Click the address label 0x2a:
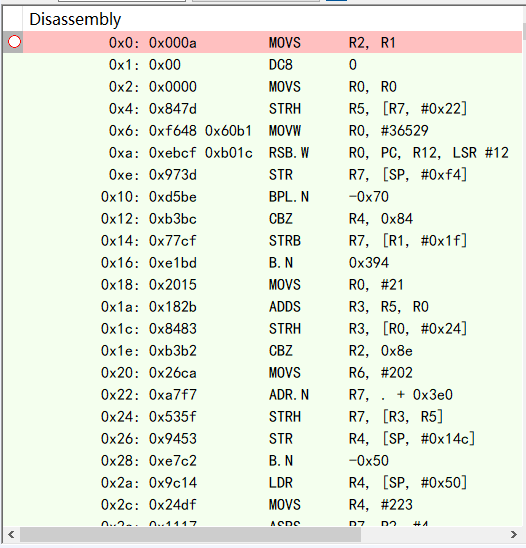The width and height of the screenshot is (526, 548). (120, 483)
